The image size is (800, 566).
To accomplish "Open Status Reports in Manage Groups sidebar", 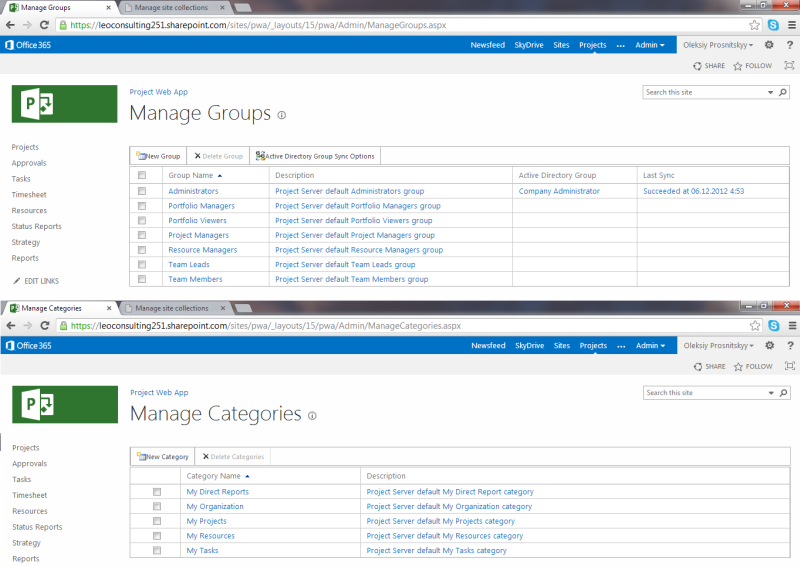I will (36, 226).
